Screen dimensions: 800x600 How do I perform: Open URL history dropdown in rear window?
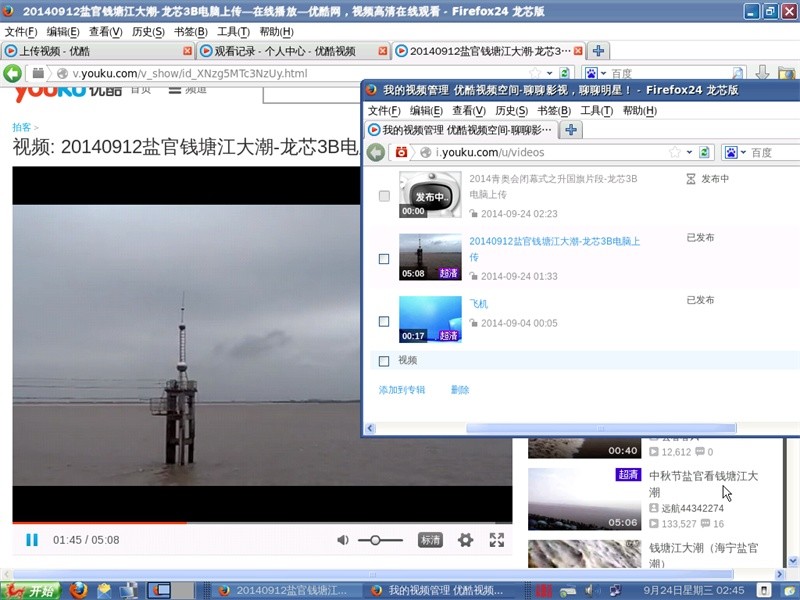549,73
